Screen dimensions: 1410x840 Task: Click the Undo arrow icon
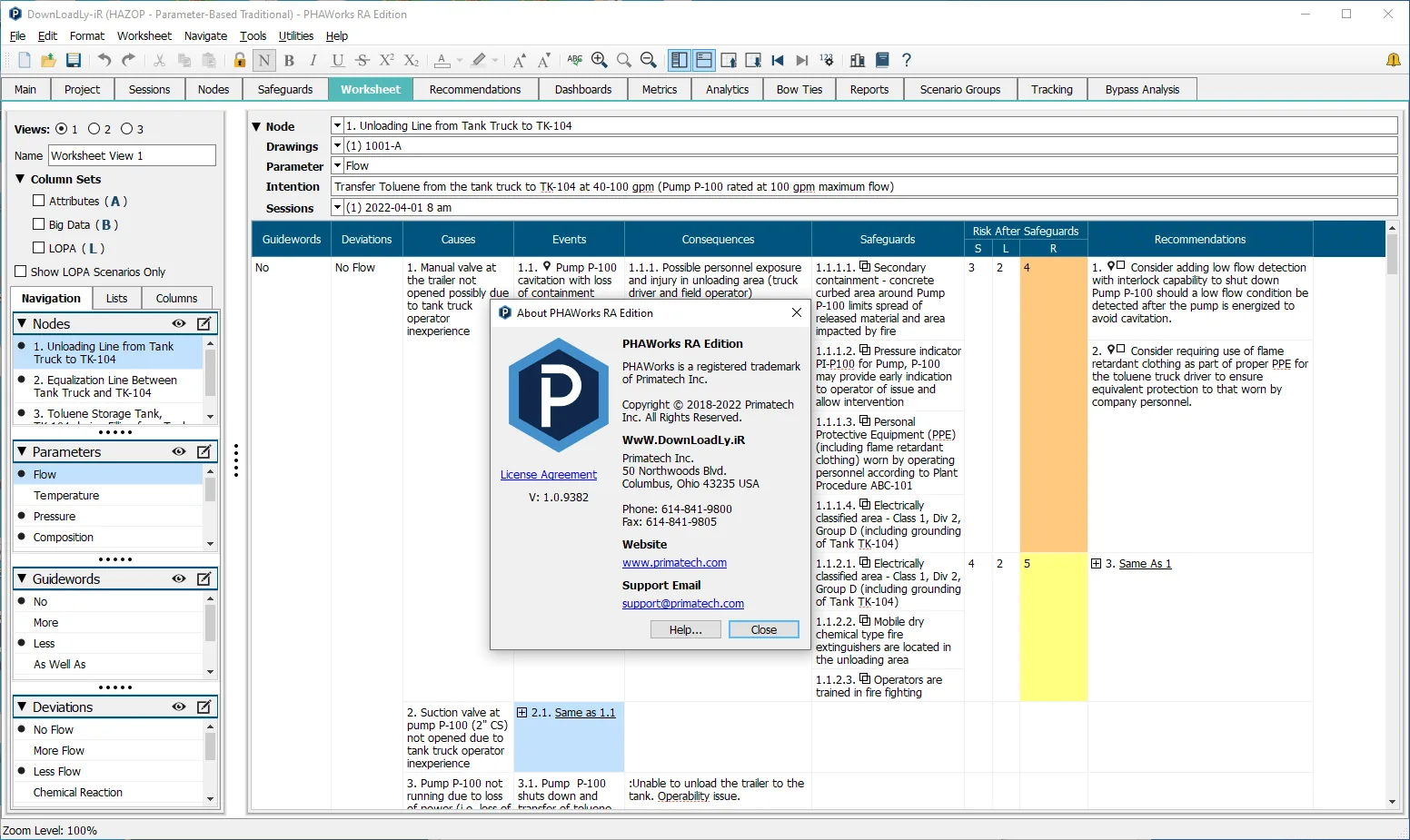104,61
